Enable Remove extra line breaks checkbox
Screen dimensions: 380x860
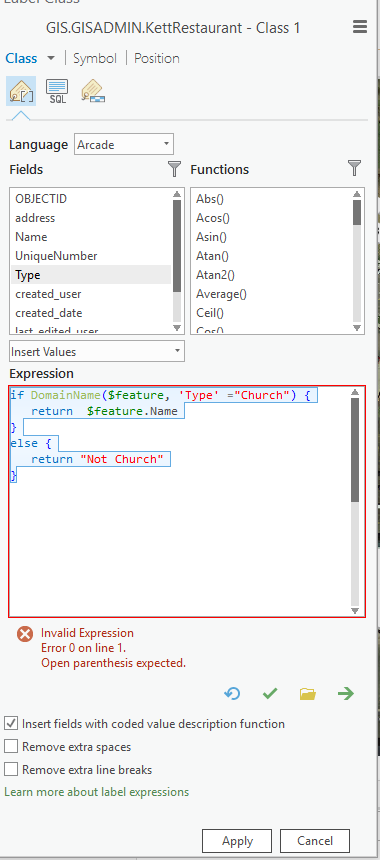pos(11,770)
